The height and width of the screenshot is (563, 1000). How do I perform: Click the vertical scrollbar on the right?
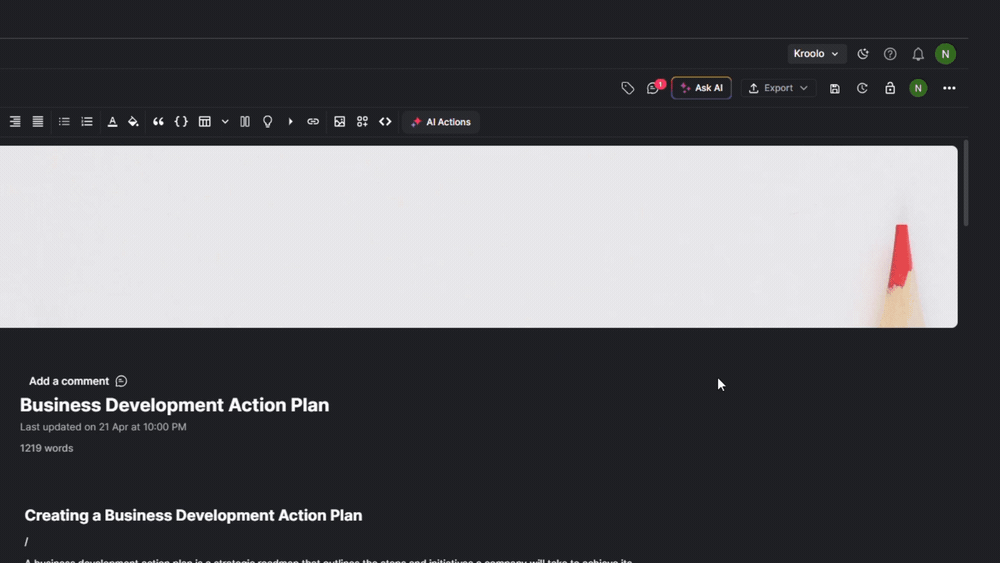[966, 183]
